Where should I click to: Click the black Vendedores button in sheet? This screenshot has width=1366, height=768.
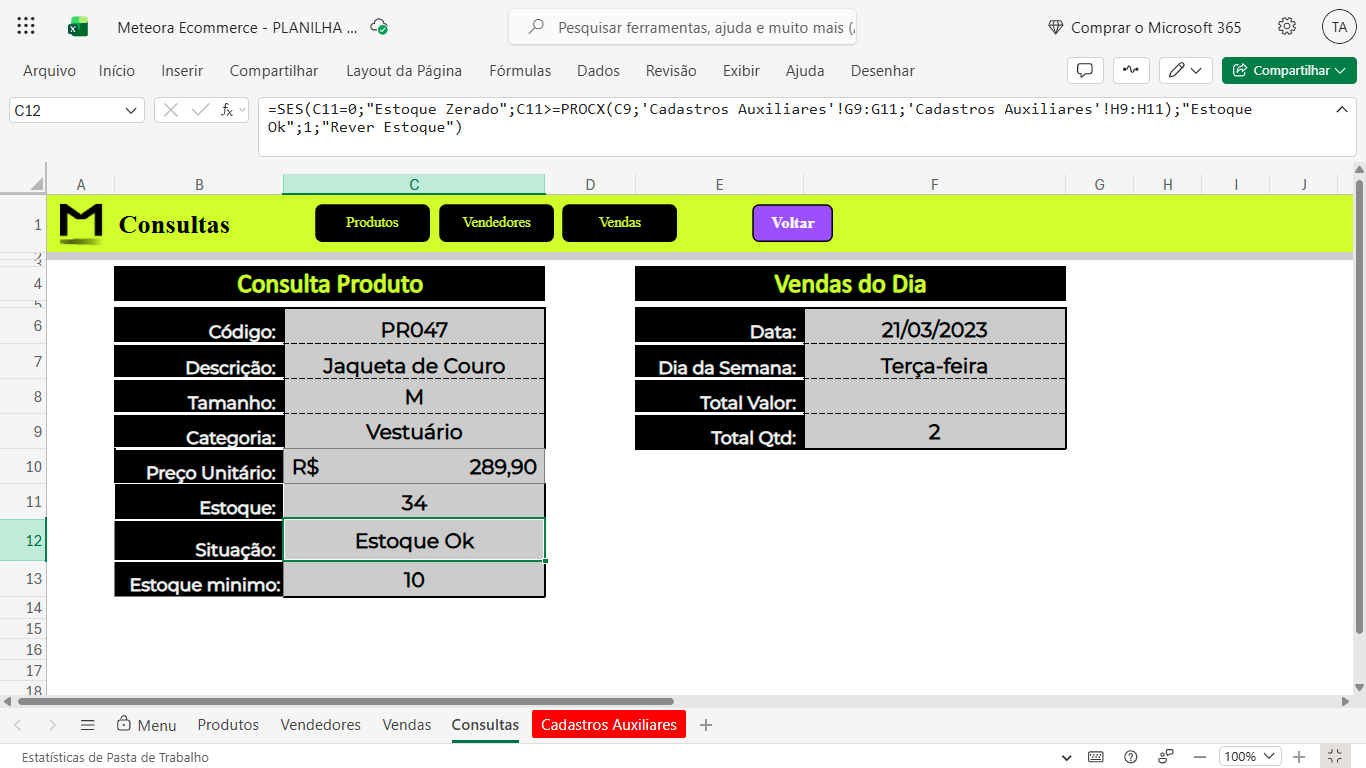[x=496, y=223]
